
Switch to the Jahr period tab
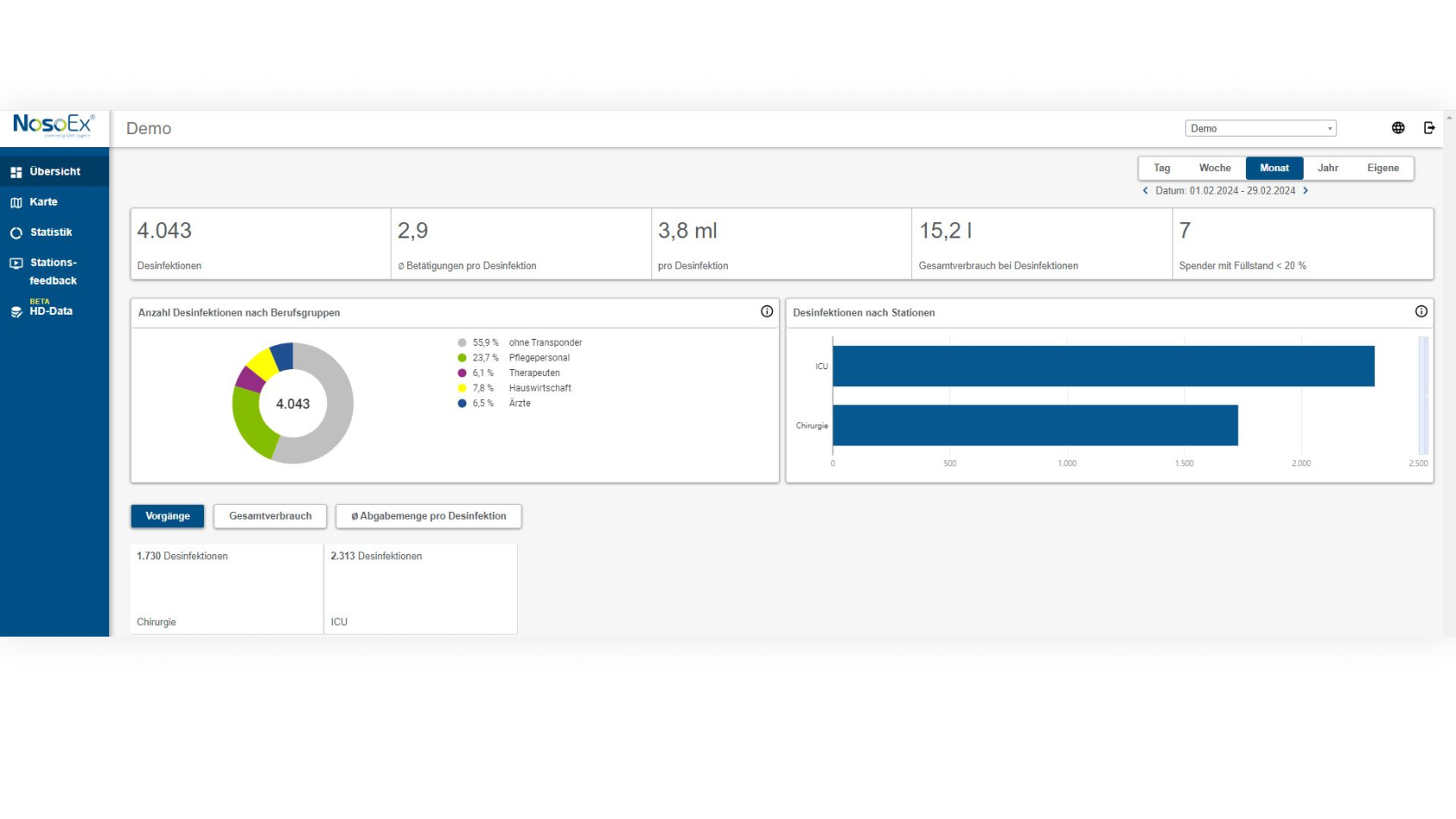click(1328, 168)
